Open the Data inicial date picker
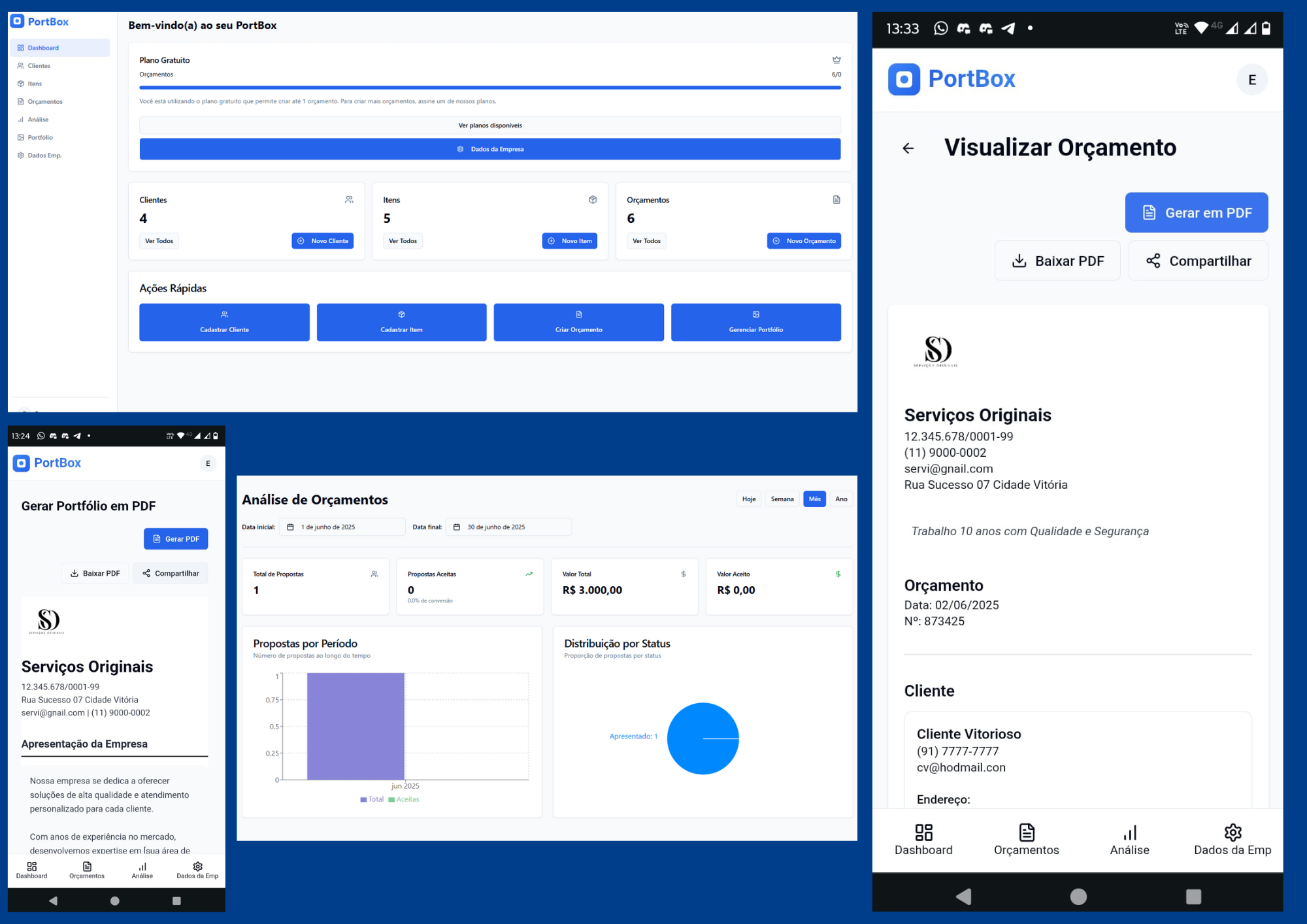The image size is (1307, 924). pyautogui.click(x=342, y=527)
